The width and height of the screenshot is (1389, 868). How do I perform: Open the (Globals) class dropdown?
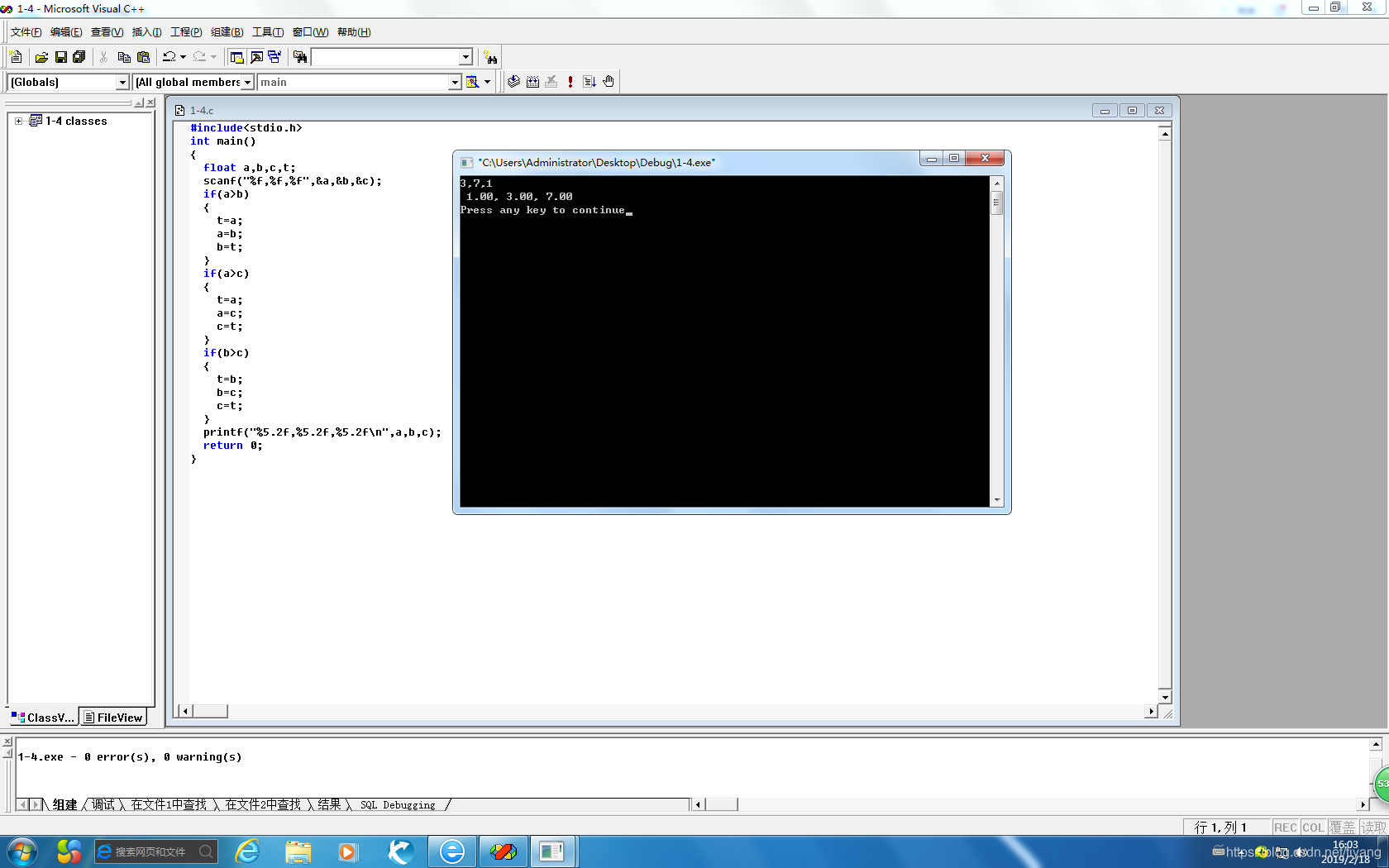tap(122, 82)
